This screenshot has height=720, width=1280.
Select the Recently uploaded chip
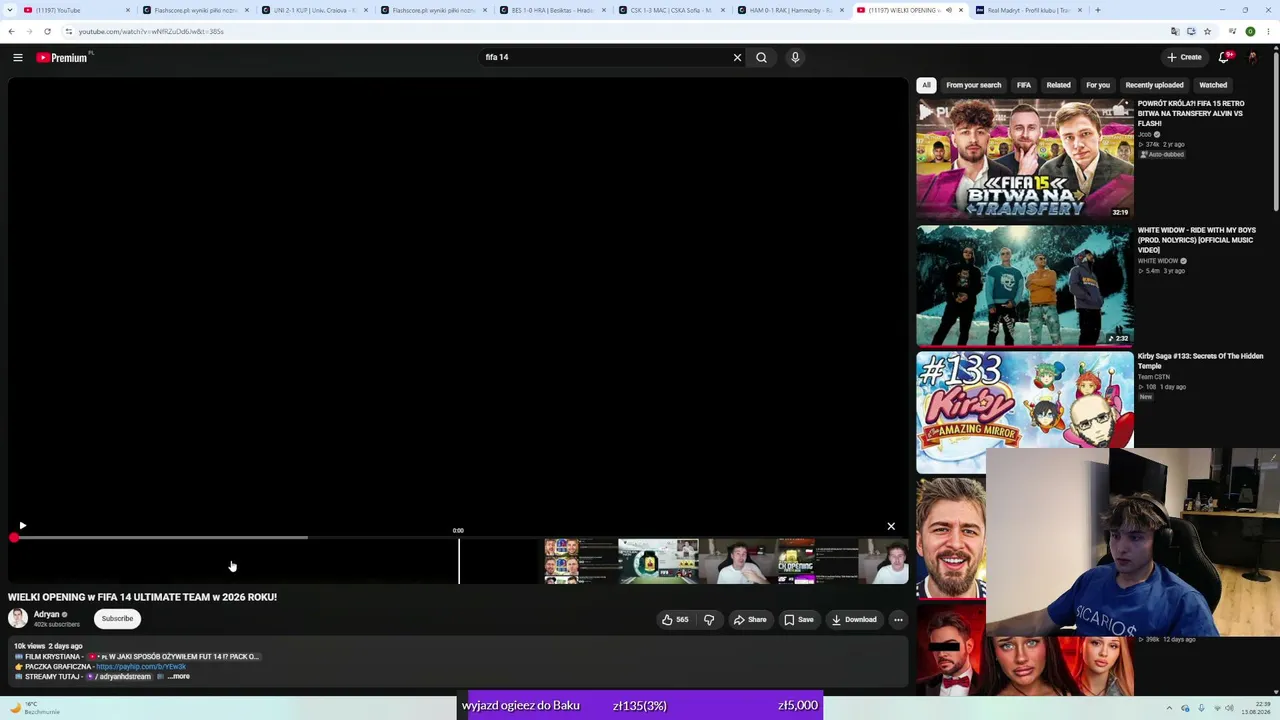[1154, 85]
